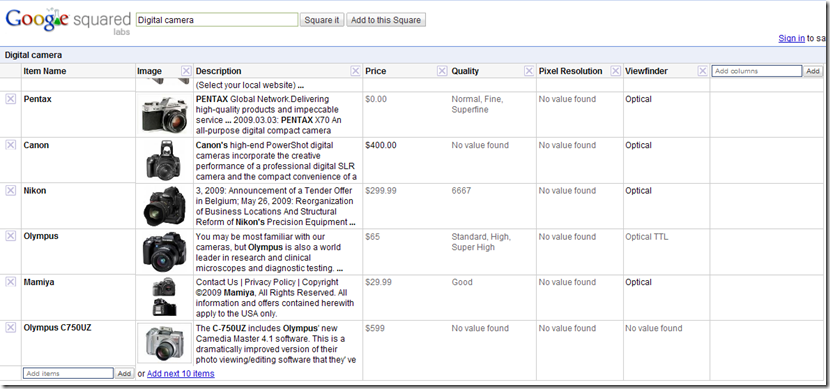Screen dimensions: 830x389
Task: Click the Item Name column header
Action: coord(45,71)
